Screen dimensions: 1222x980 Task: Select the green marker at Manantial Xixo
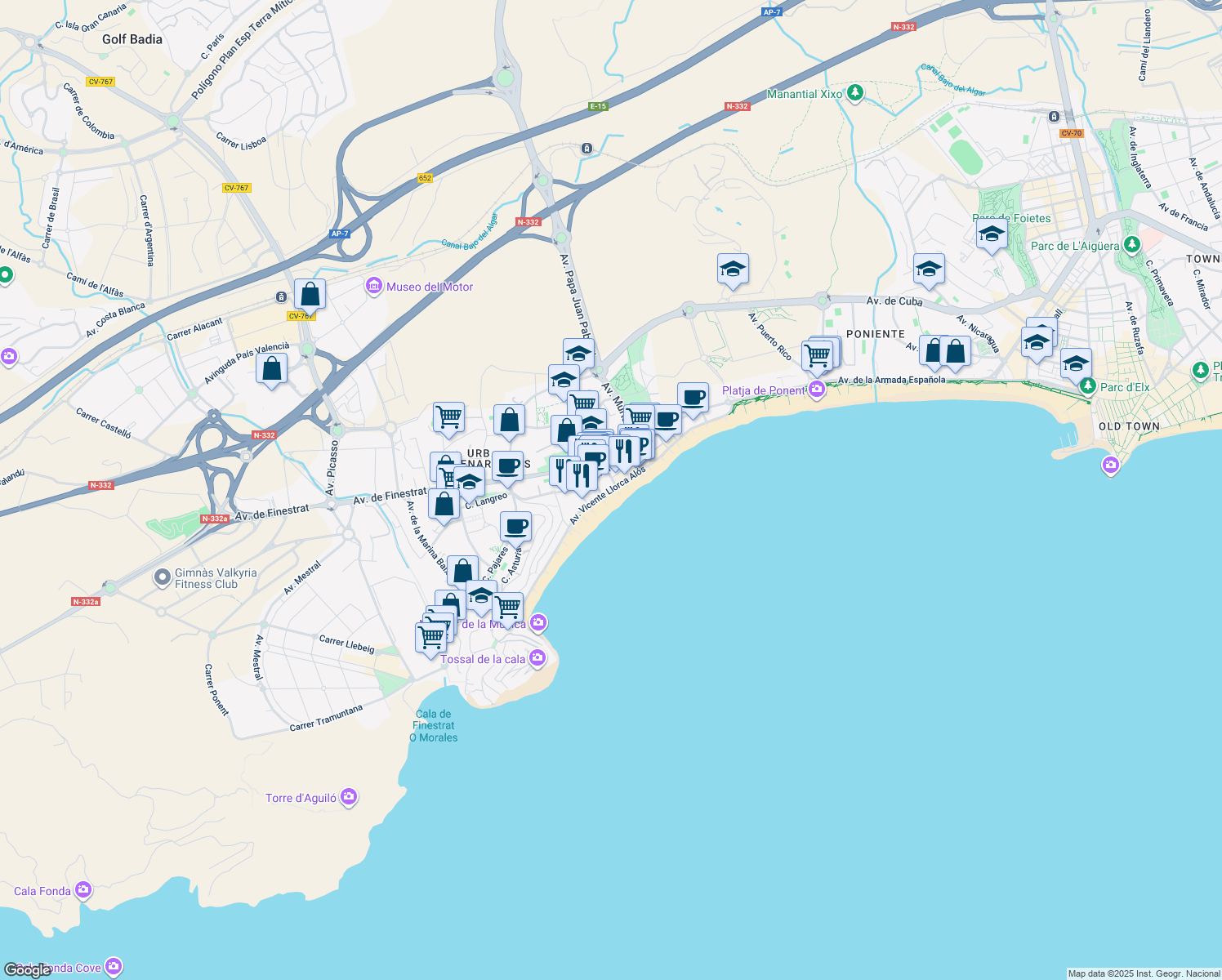854,93
